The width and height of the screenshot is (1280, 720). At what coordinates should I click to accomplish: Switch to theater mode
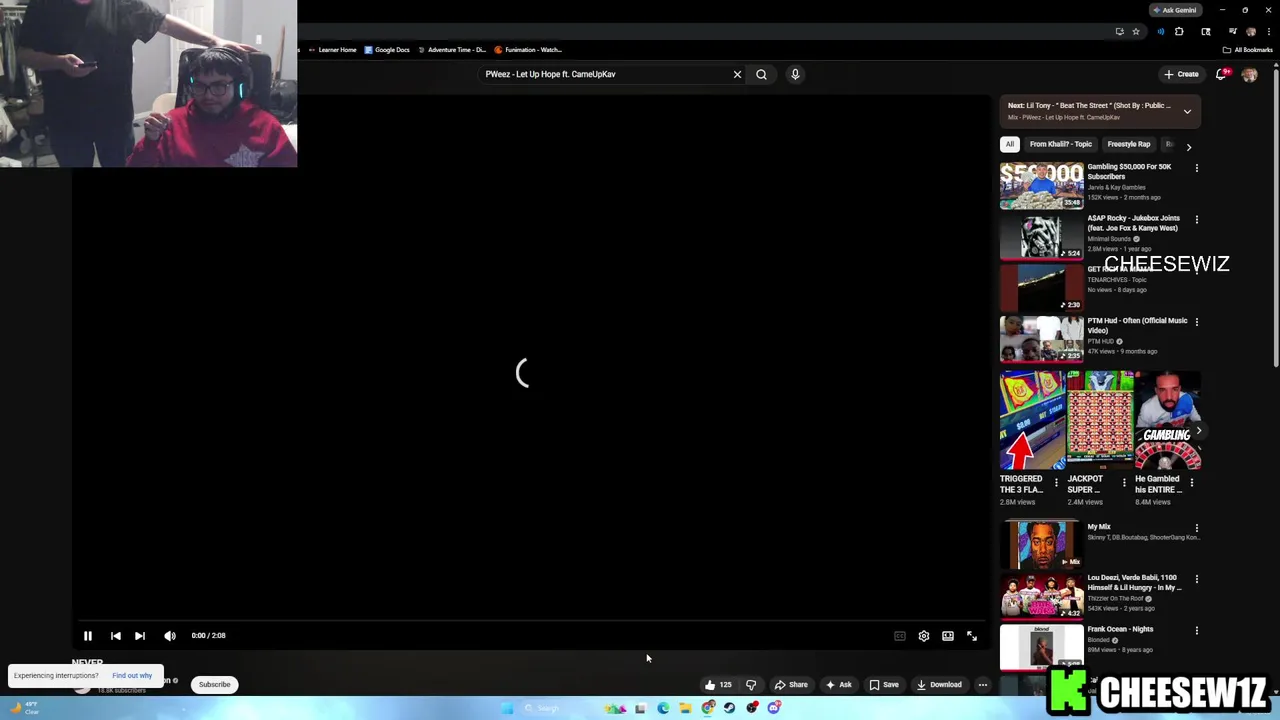point(948,636)
